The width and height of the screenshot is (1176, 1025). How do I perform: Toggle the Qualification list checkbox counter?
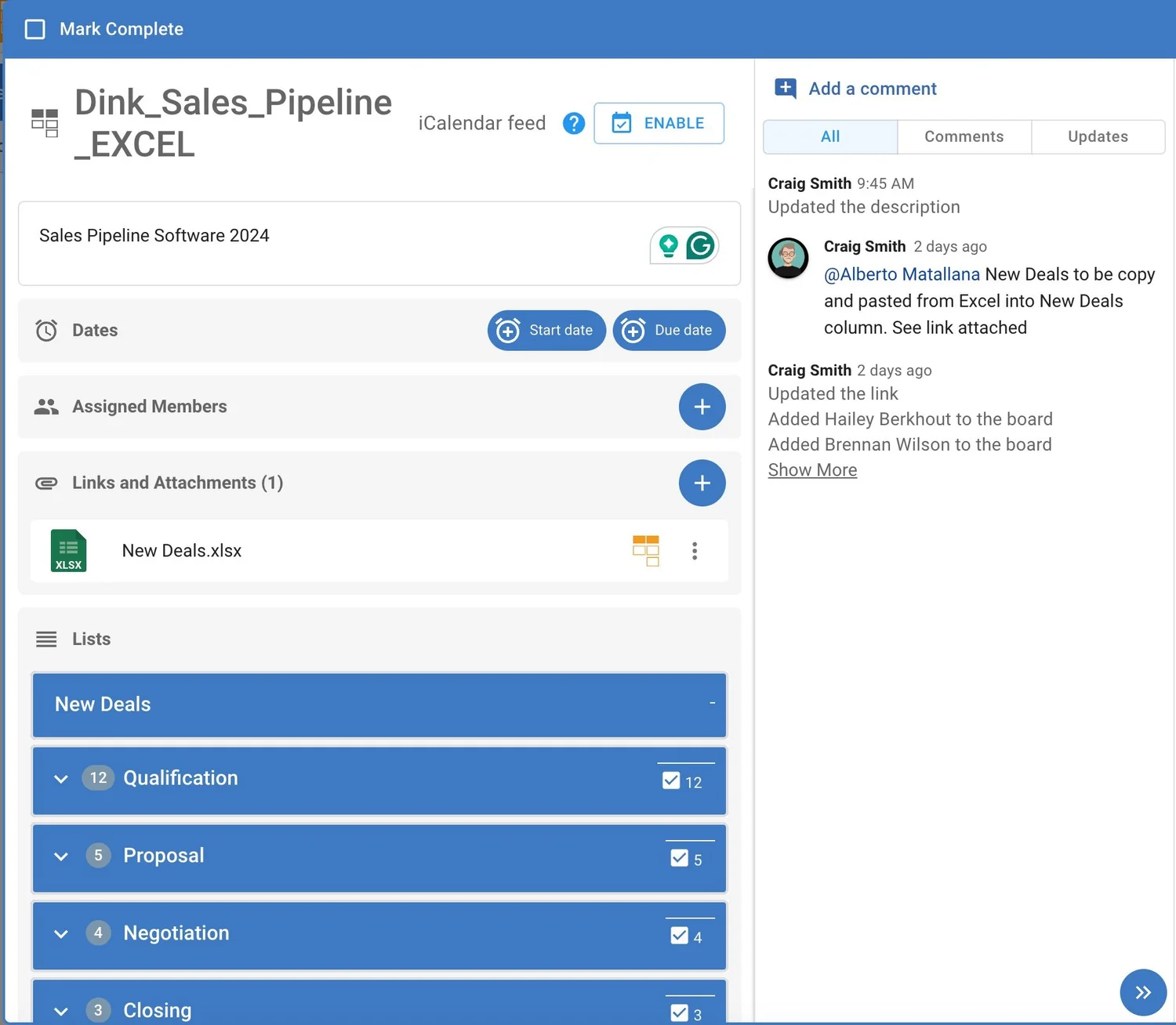coord(682,781)
